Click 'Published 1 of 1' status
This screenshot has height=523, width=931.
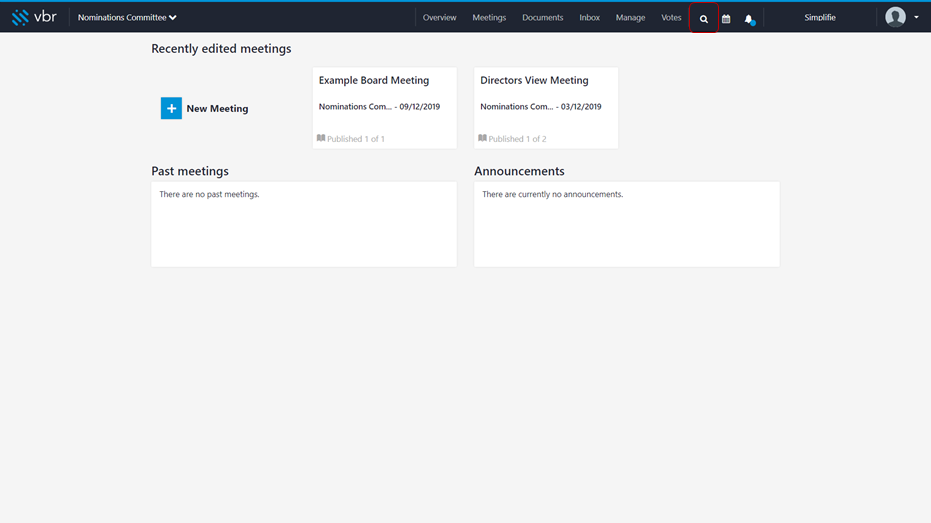coord(356,139)
